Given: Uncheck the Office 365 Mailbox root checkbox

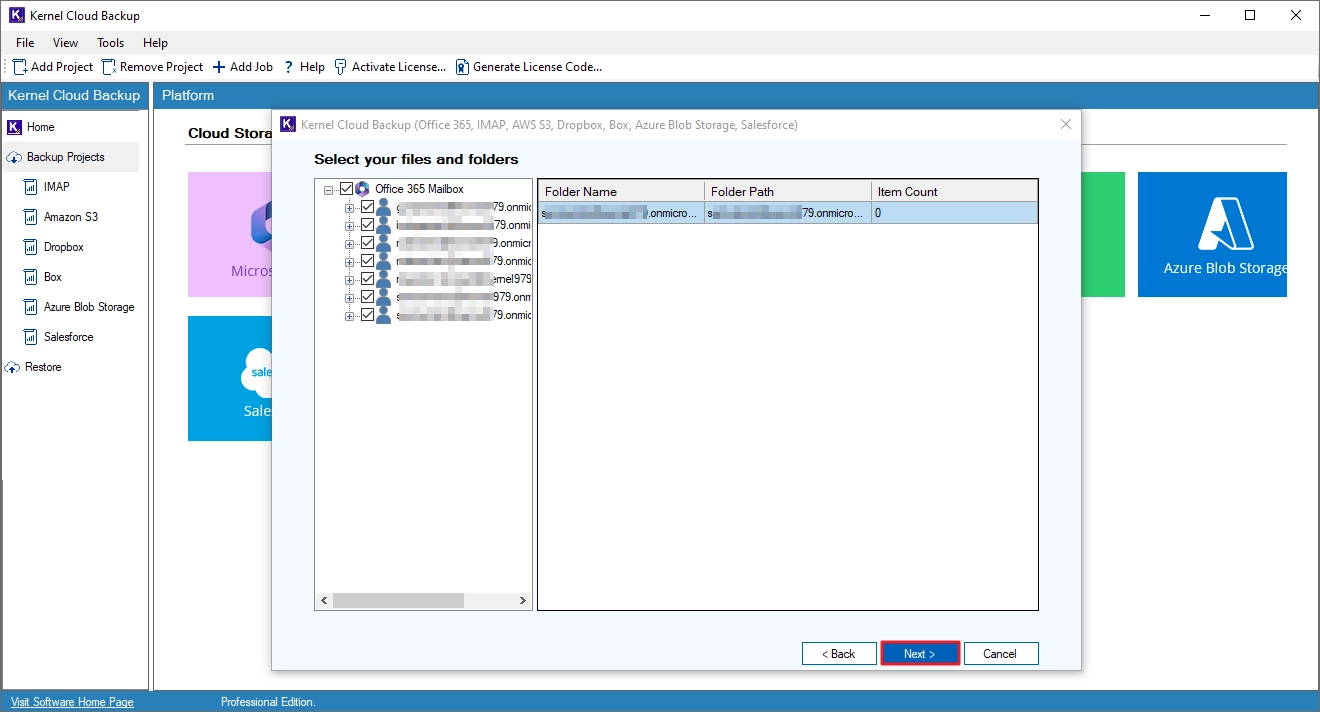Looking at the screenshot, I should click(x=346, y=189).
